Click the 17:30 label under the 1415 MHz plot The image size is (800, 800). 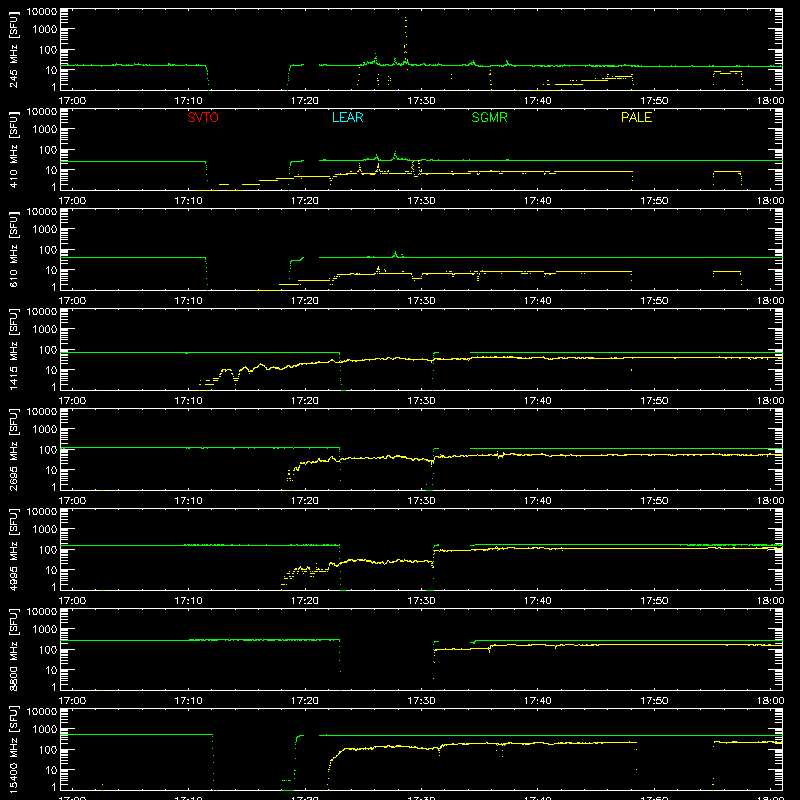421,401
